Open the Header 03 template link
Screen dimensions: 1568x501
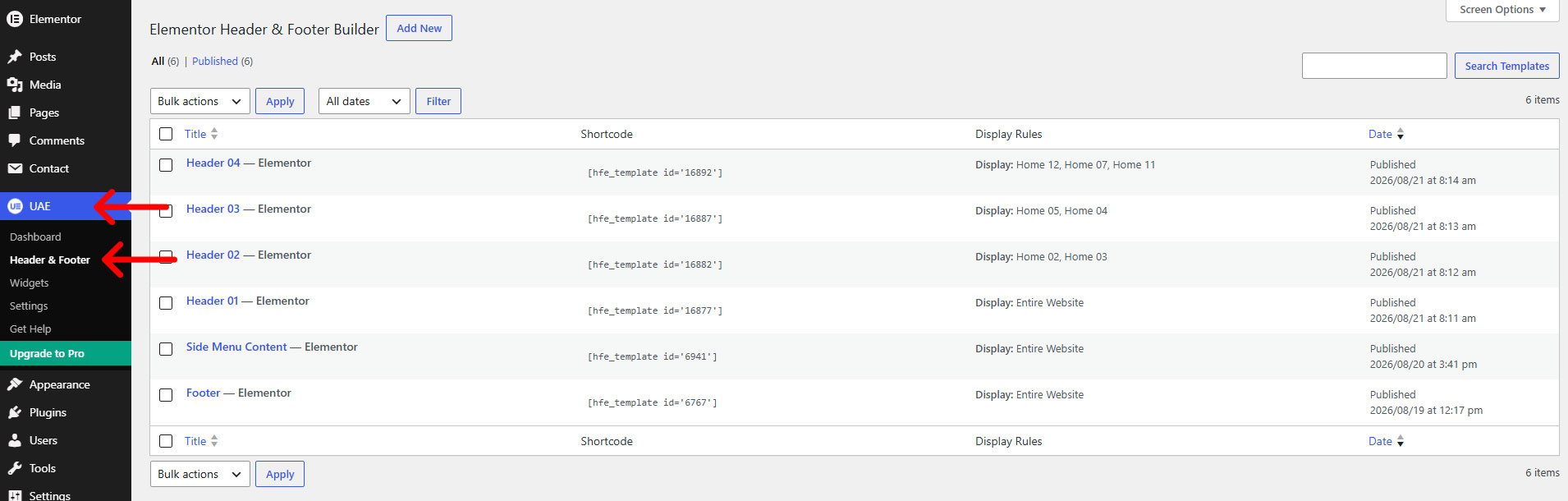click(x=213, y=209)
